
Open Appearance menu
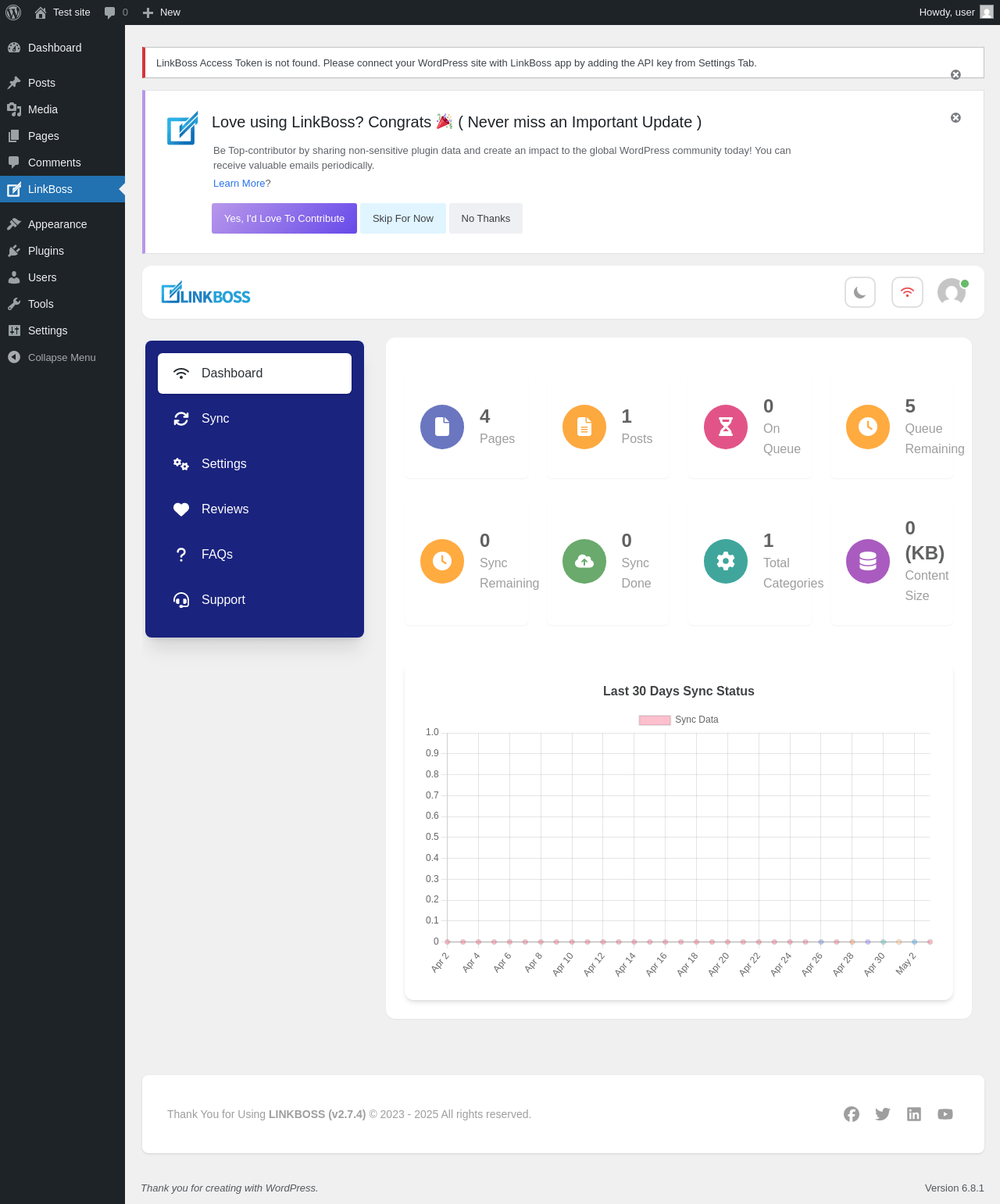62,224
